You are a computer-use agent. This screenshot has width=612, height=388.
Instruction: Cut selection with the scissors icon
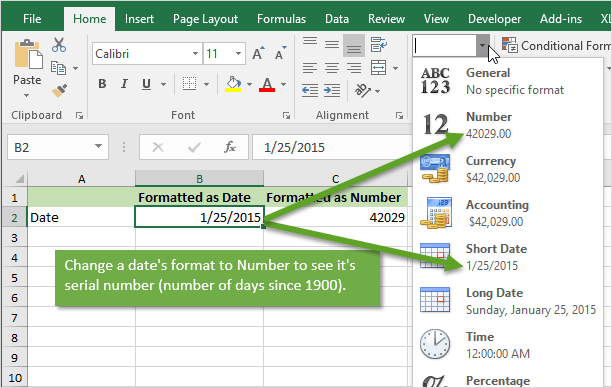pos(59,45)
